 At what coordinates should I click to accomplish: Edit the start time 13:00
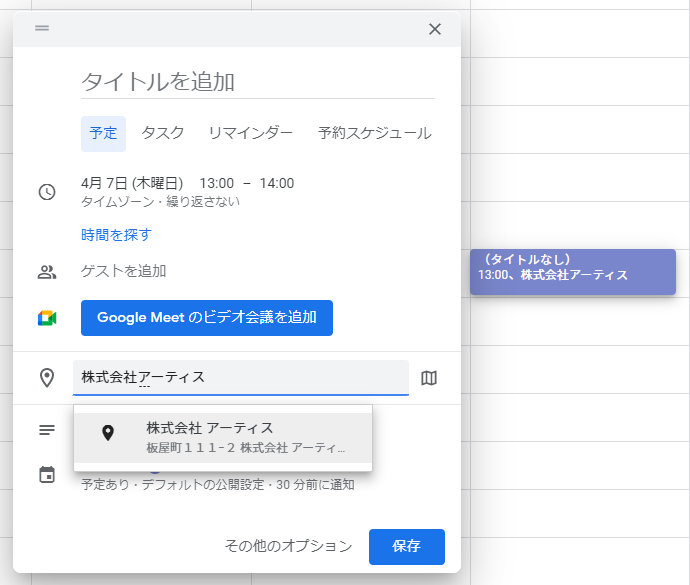coord(217,183)
